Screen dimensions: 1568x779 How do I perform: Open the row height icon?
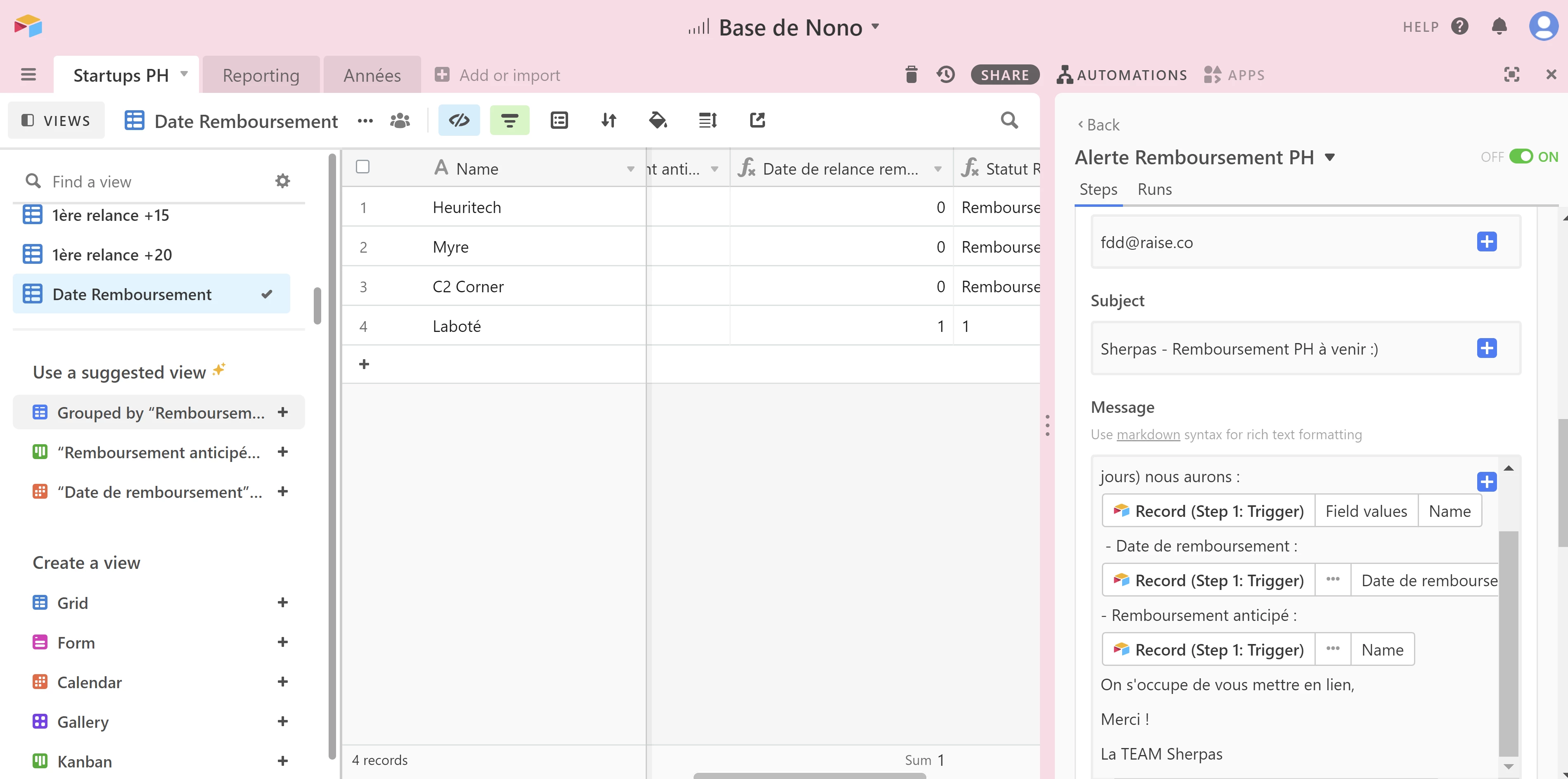[x=707, y=121]
